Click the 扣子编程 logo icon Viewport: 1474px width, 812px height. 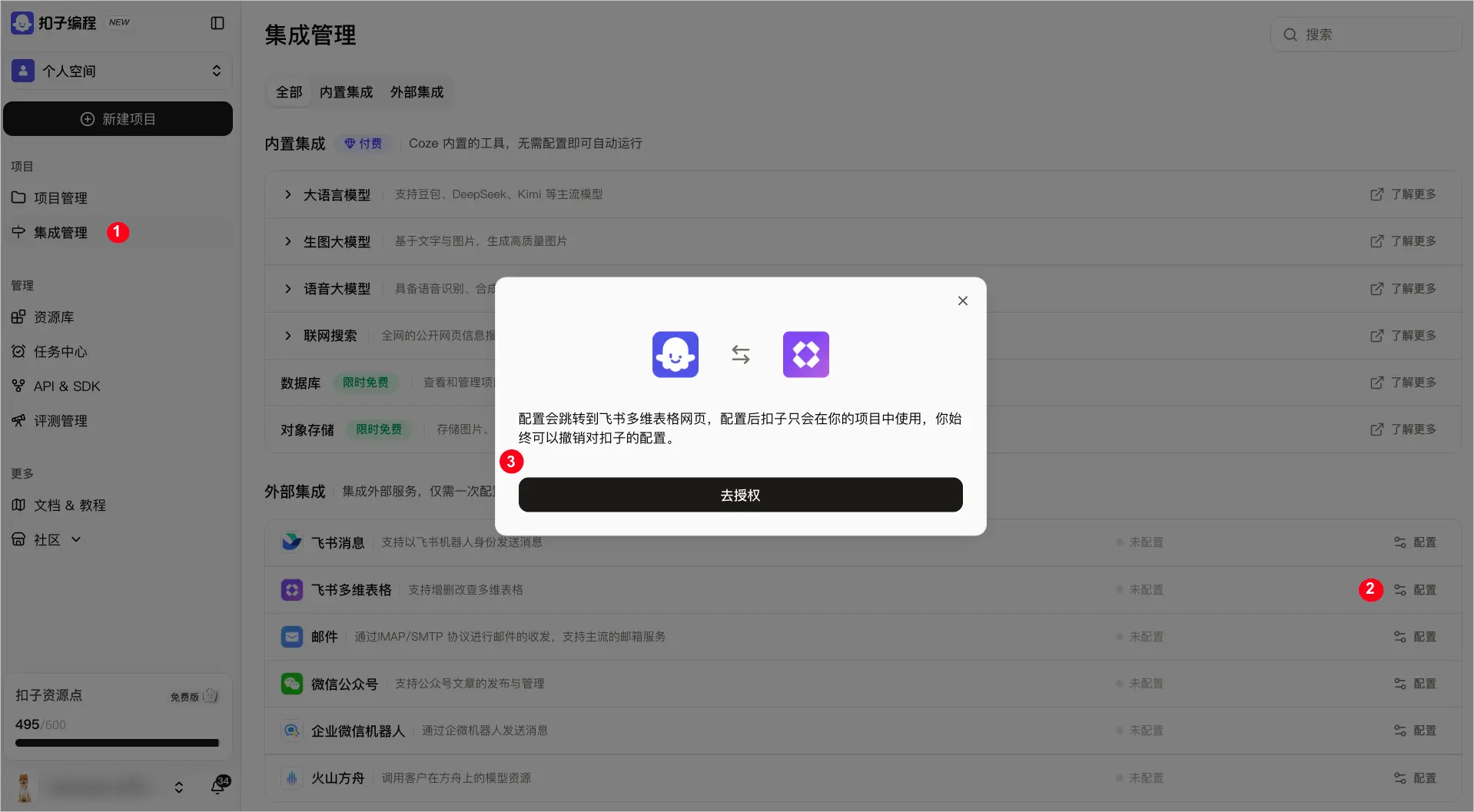pyautogui.click(x=22, y=23)
